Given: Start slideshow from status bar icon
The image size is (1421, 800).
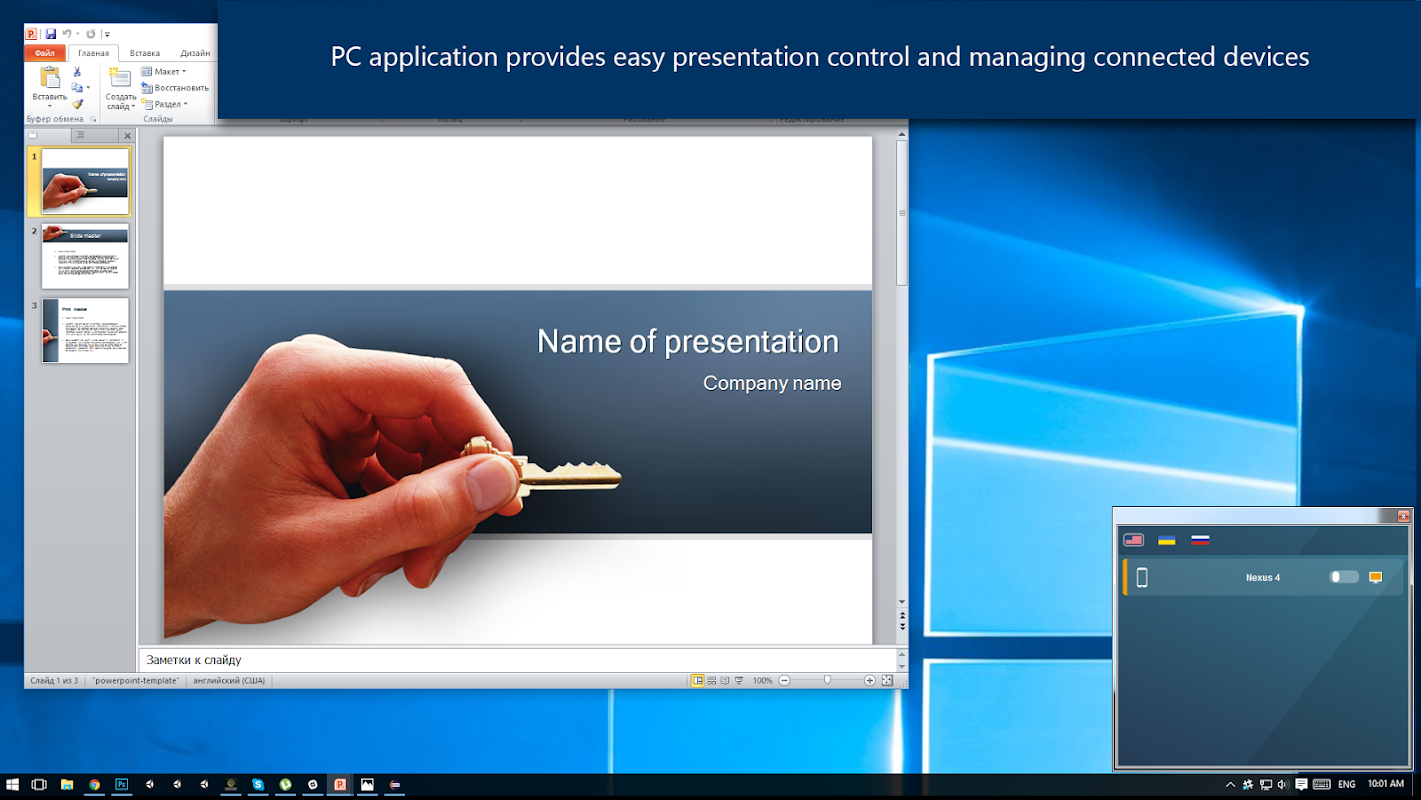Looking at the screenshot, I should click(x=739, y=680).
